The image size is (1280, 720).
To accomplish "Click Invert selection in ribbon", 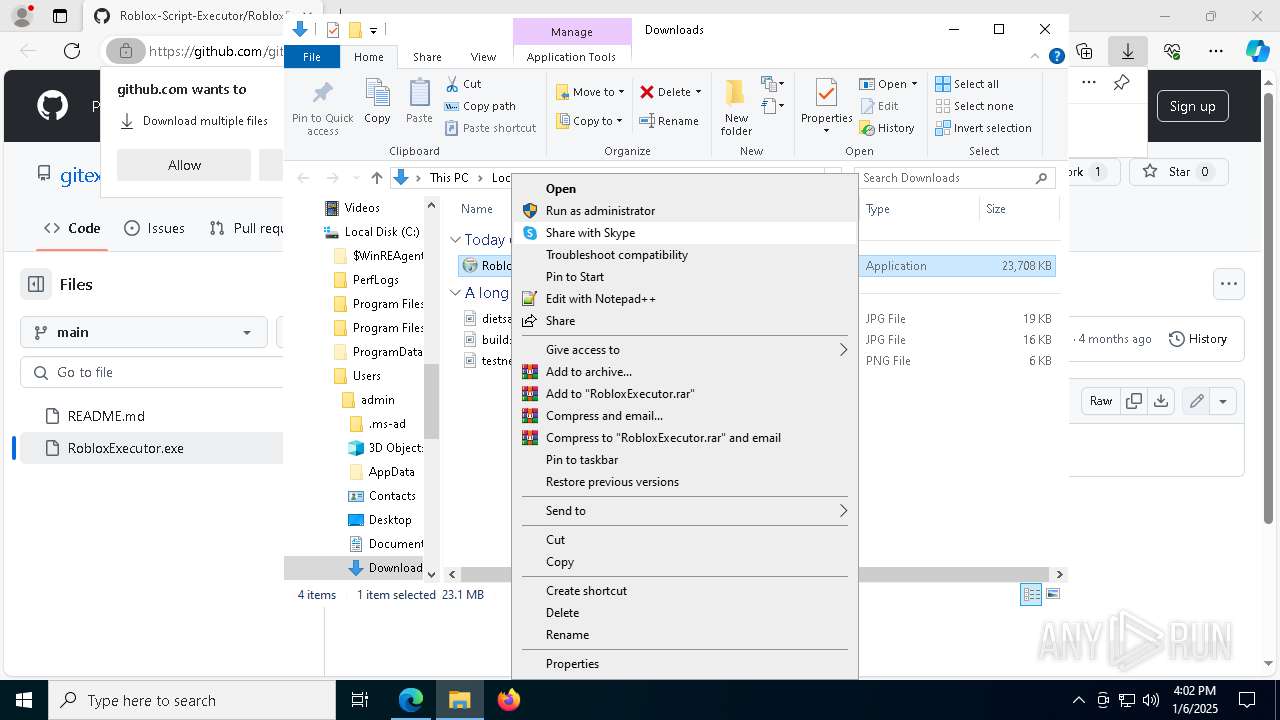I will coord(983,128).
